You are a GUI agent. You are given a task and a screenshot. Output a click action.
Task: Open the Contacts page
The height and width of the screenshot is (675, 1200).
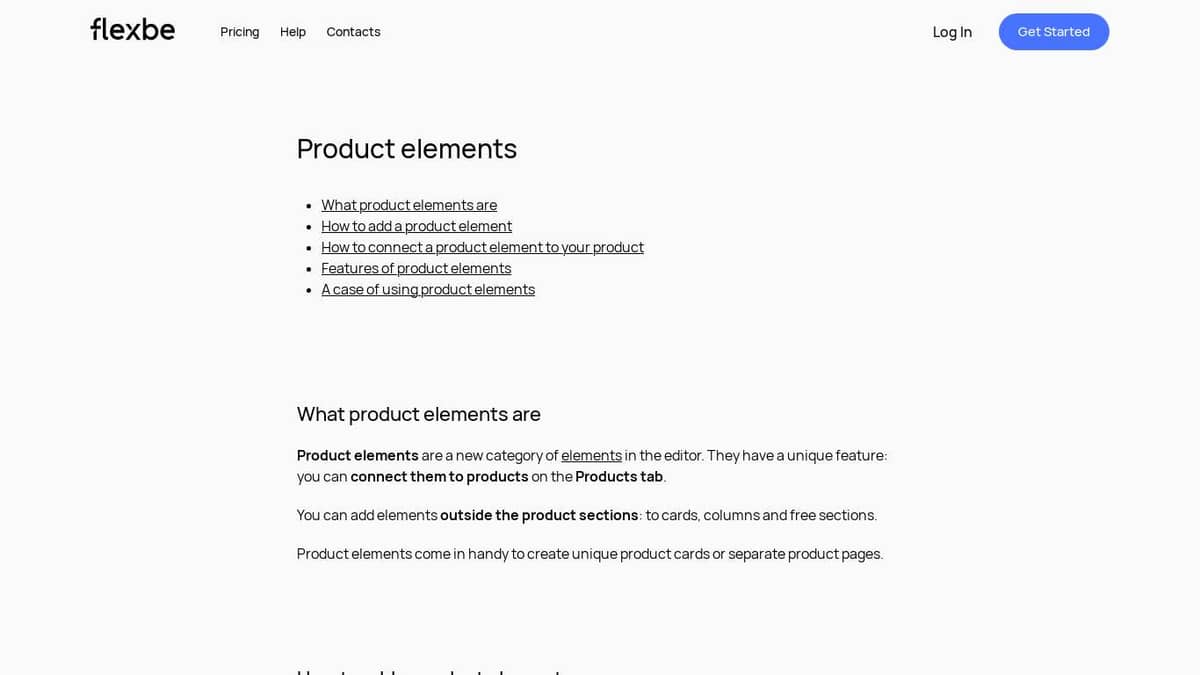click(x=353, y=32)
